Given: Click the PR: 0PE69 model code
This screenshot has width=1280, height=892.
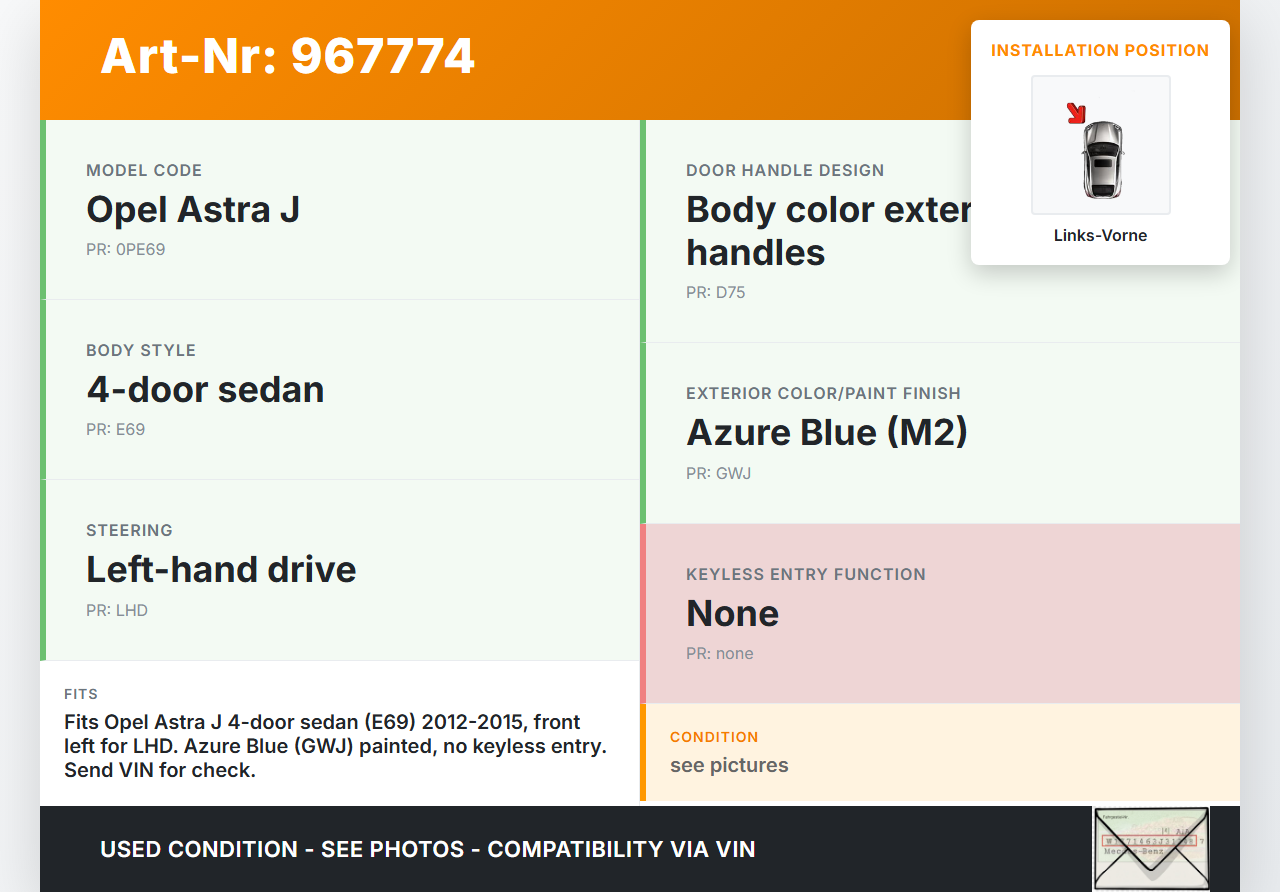Looking at the screenshot, I should coord(125,249).
